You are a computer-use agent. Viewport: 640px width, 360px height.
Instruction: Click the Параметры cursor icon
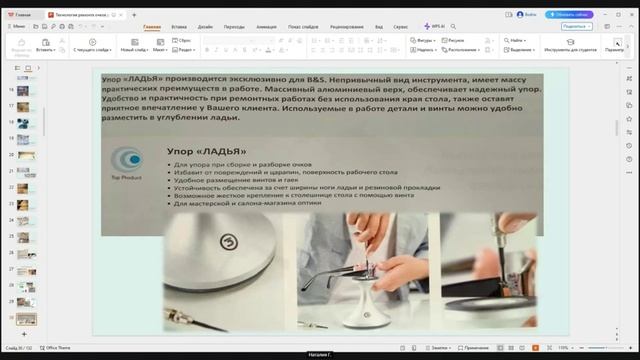coord(617,42)
